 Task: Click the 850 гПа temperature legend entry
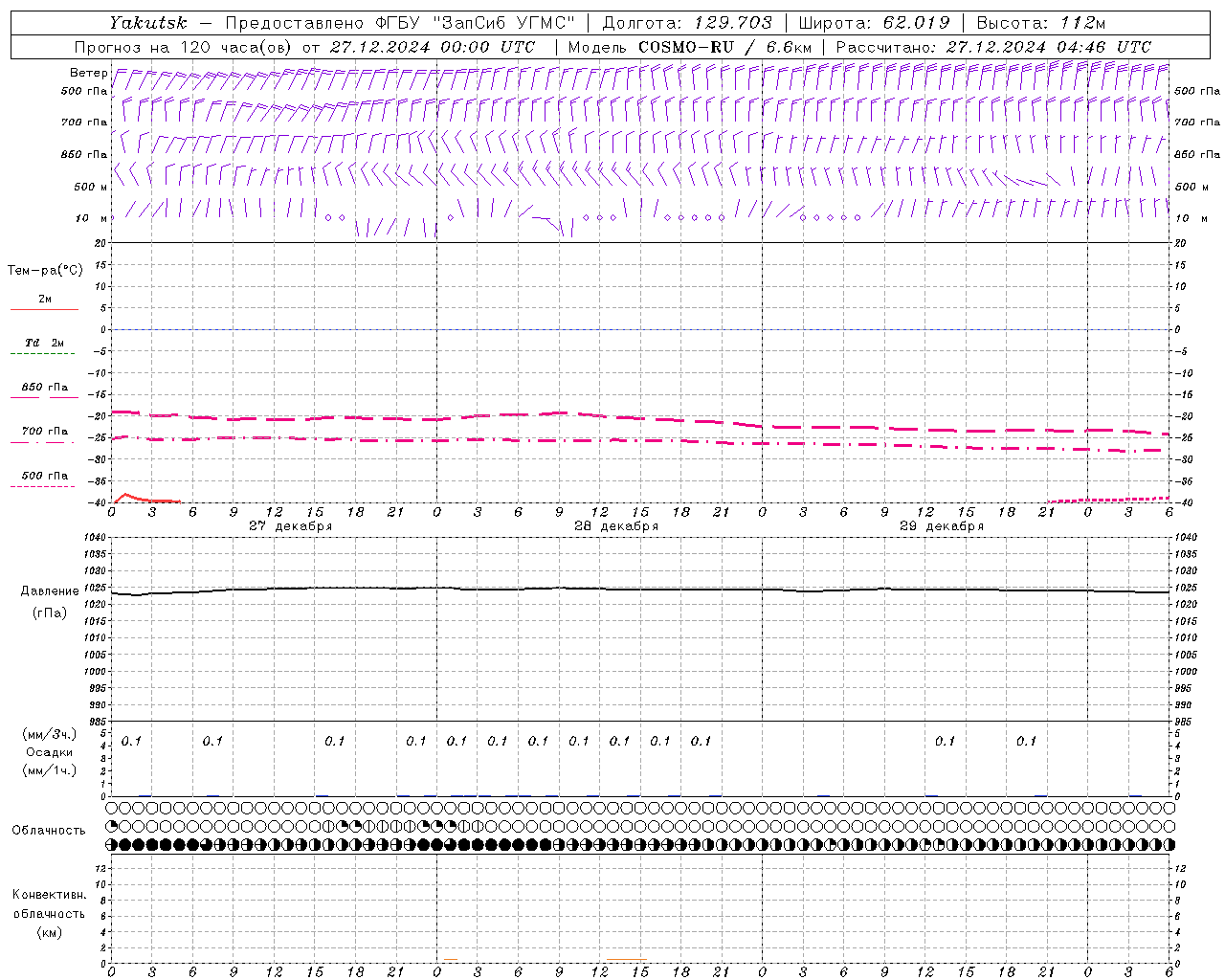[44, 389]
